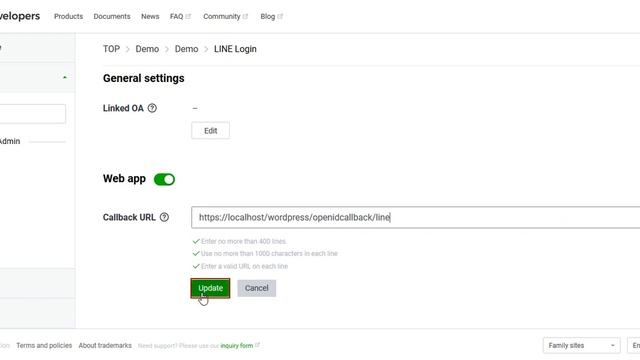
Task: Click the sidebar search input box
Action: pos(33,113)
